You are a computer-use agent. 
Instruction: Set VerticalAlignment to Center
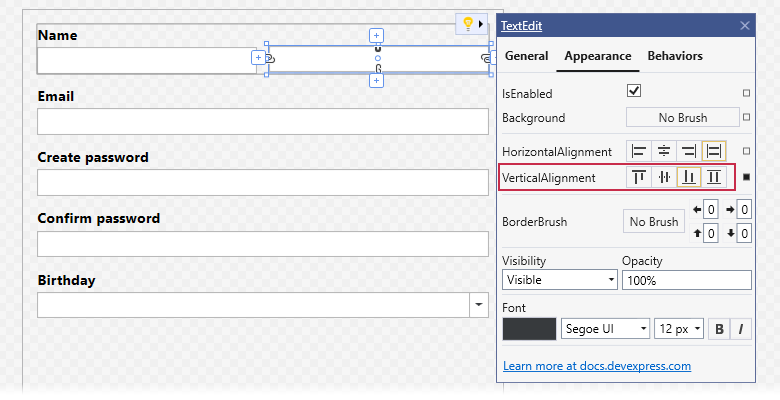pos(664,177)
